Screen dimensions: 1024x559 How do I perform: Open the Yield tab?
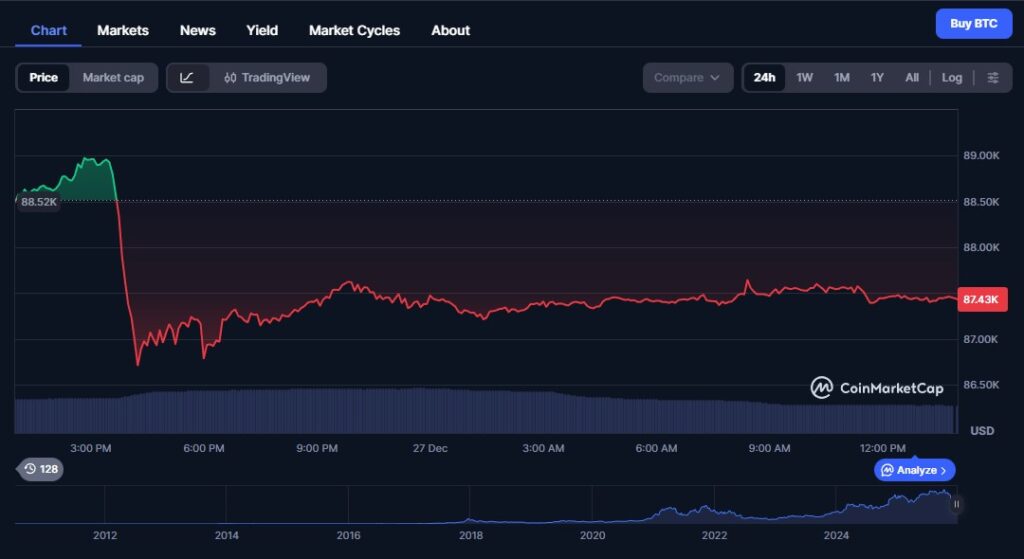tap(262, 31)
